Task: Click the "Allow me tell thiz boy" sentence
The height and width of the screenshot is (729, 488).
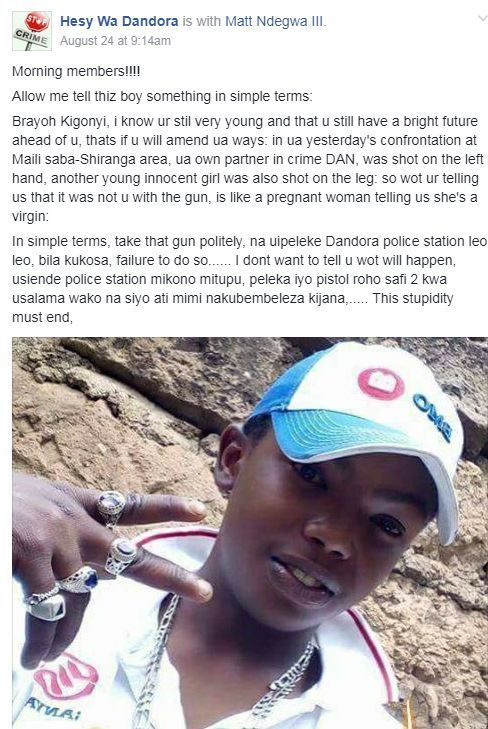Action: [162, 96]
